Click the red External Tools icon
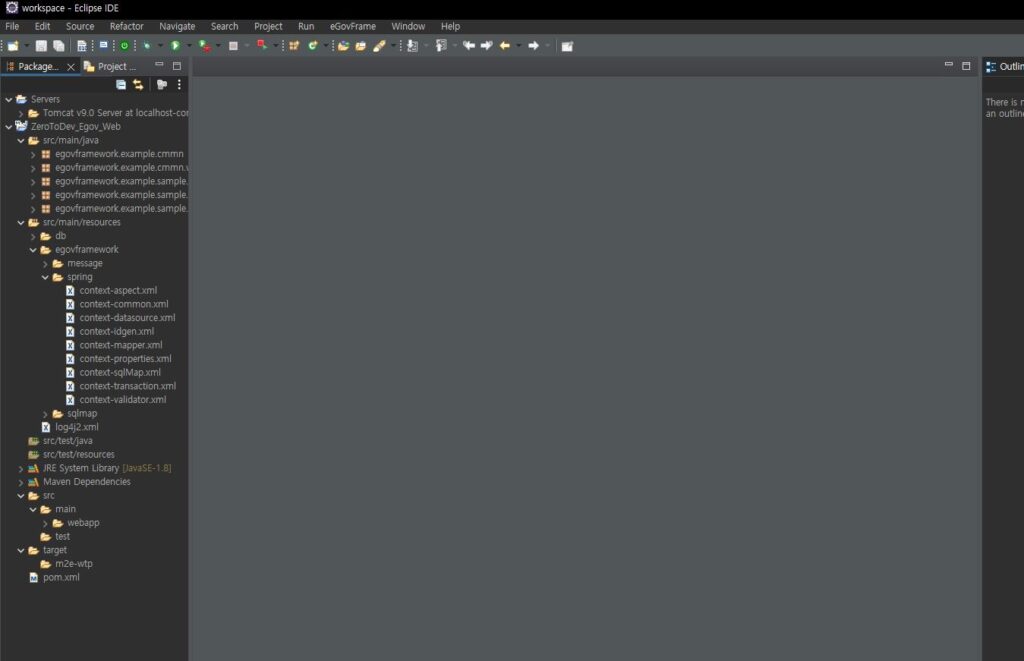This screenshot has height=661, width=1024. pyautogui.click(x=262, y=45)
